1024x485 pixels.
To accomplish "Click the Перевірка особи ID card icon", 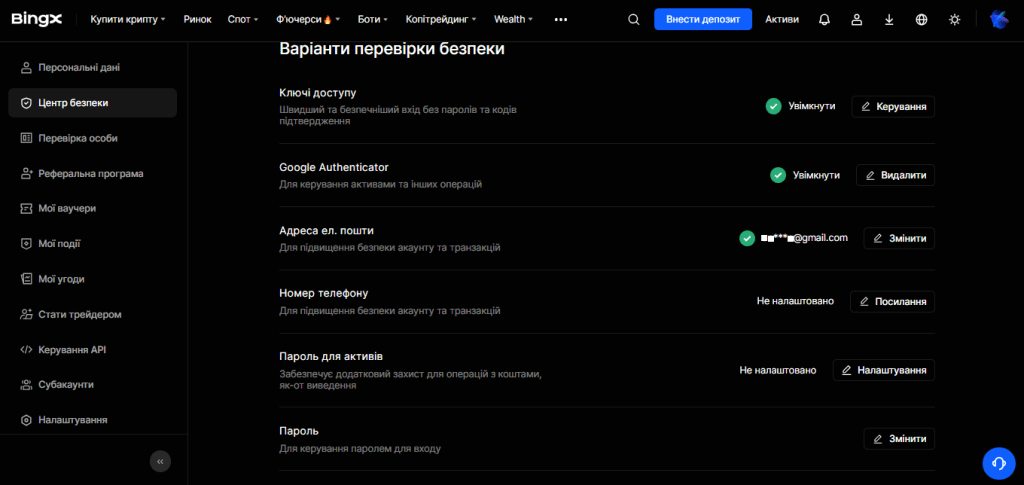I will pos(26,138).
